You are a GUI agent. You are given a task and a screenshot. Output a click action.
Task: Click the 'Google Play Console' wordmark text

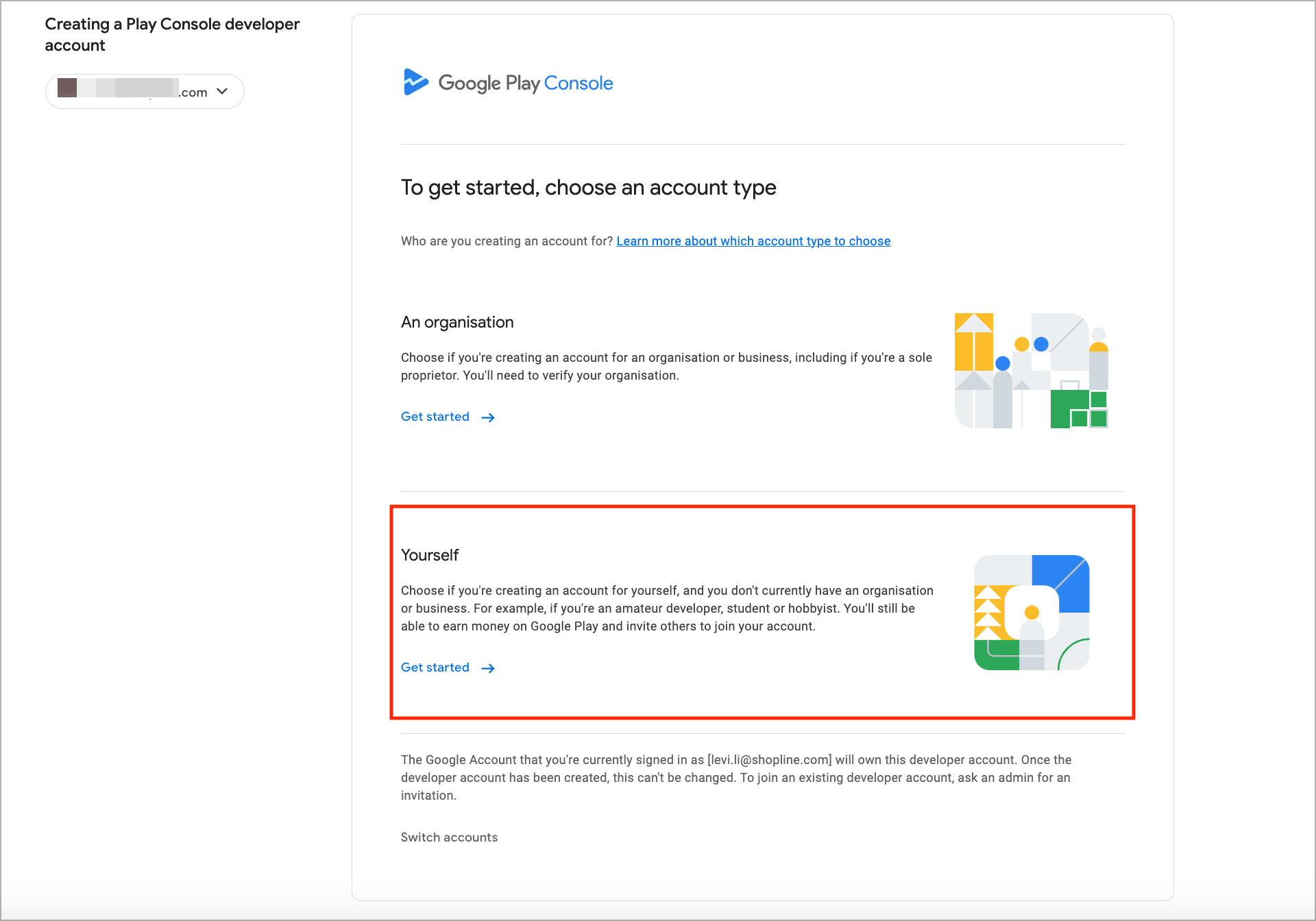point(526,83)
